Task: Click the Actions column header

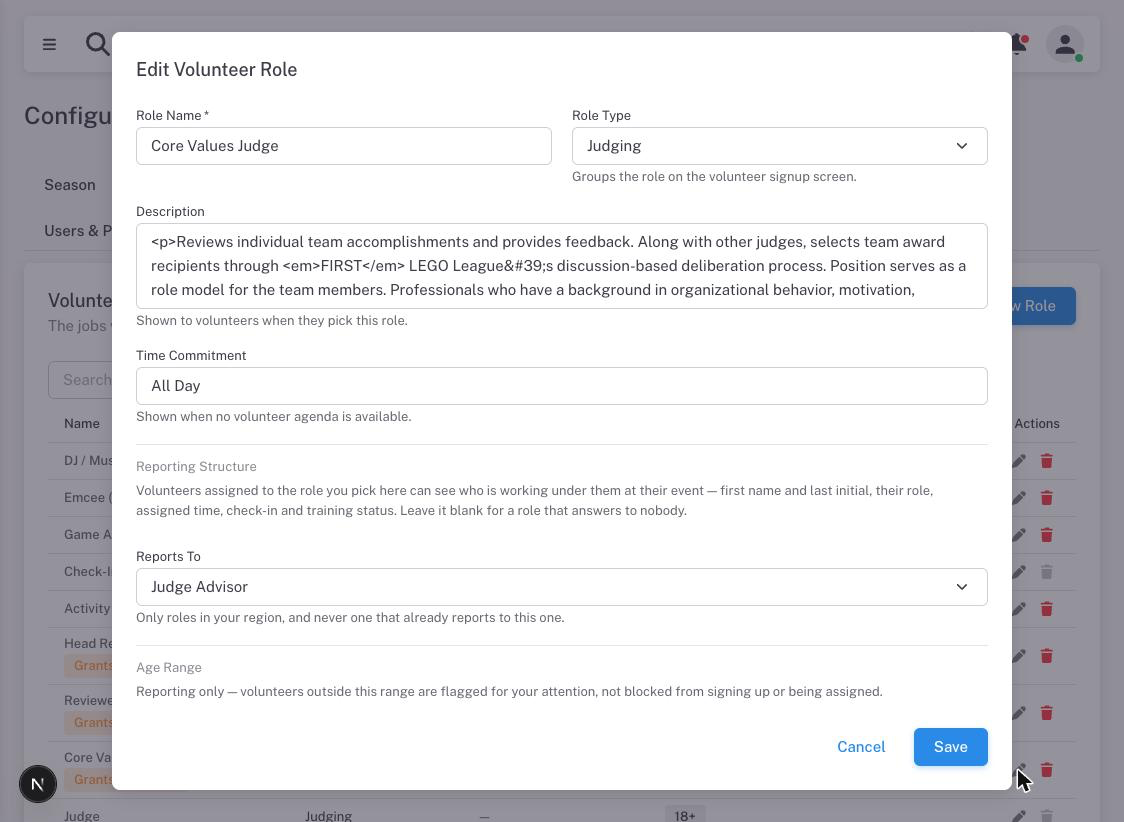Action: (x=1037, y=424)
